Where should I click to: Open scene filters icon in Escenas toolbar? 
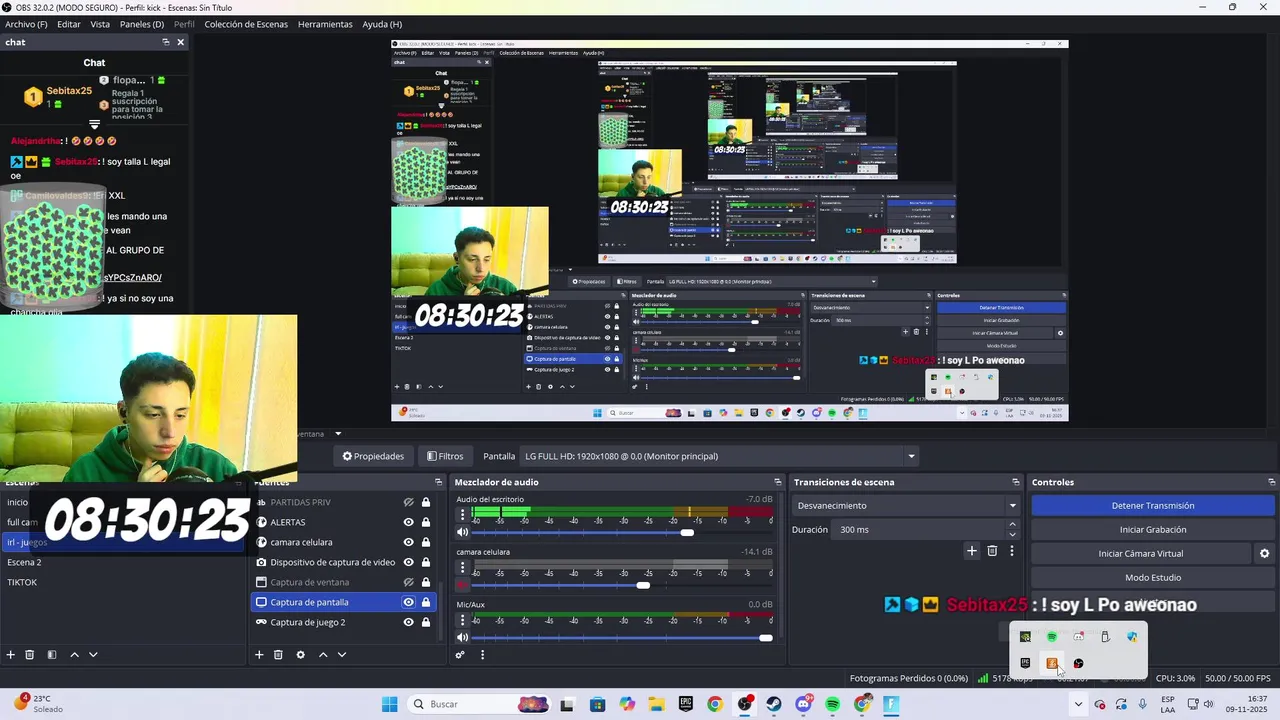coord(52,655)
